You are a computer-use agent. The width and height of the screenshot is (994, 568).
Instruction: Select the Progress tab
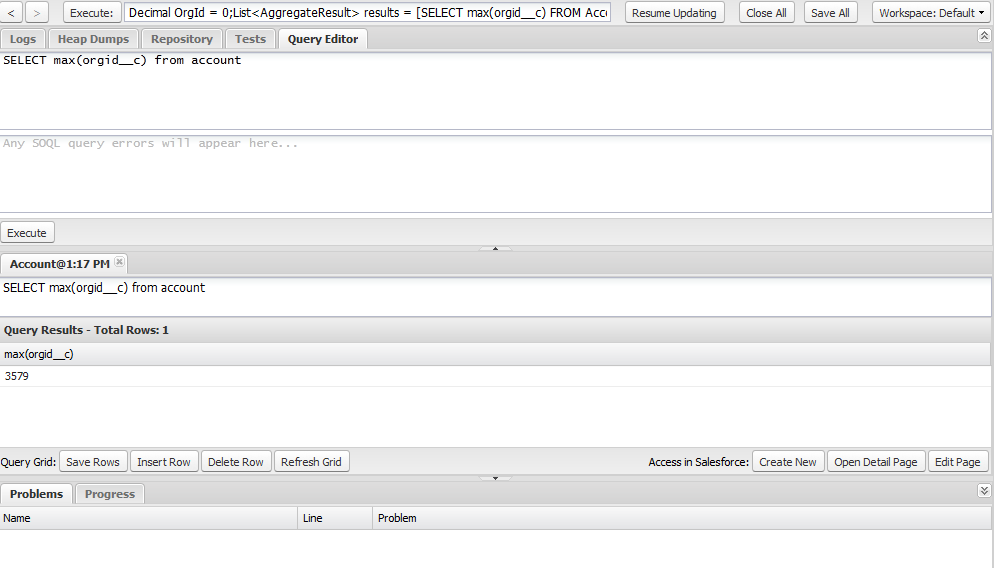coord(110,494)
